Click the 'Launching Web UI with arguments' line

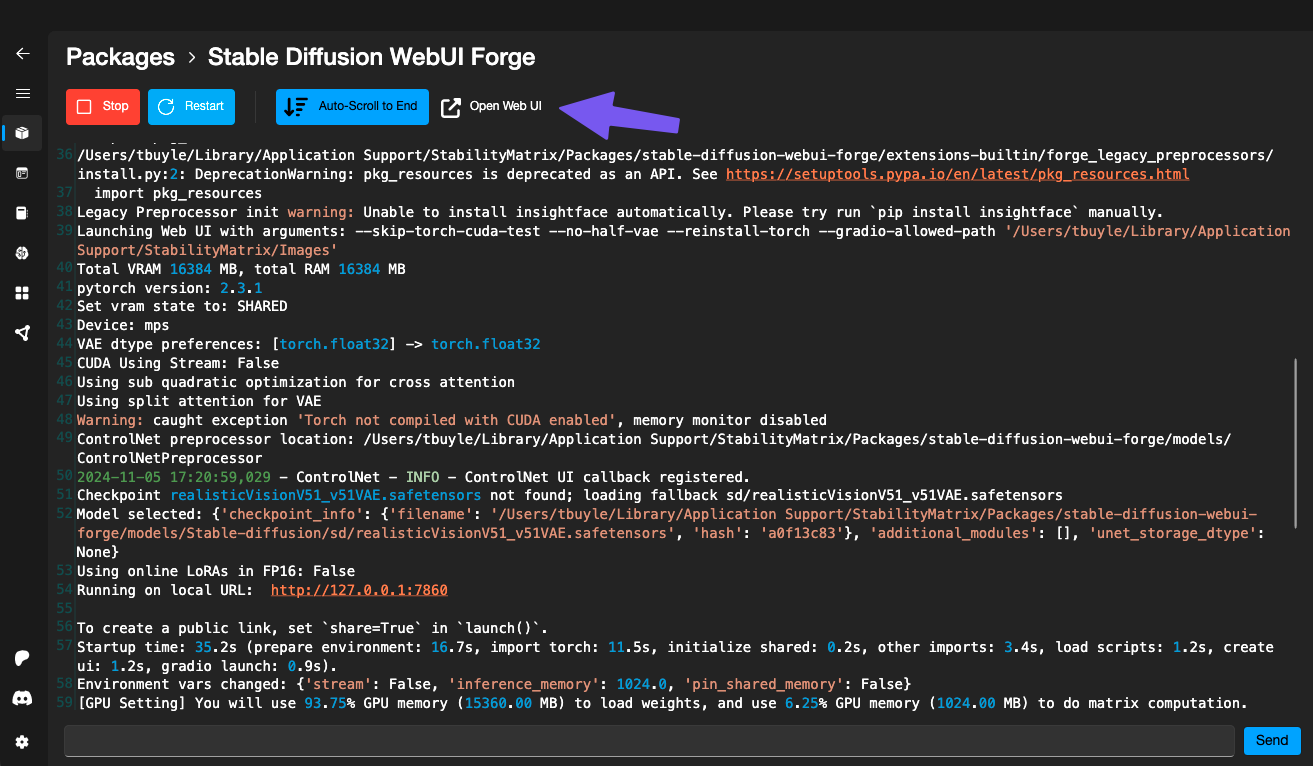click(684, 241)
